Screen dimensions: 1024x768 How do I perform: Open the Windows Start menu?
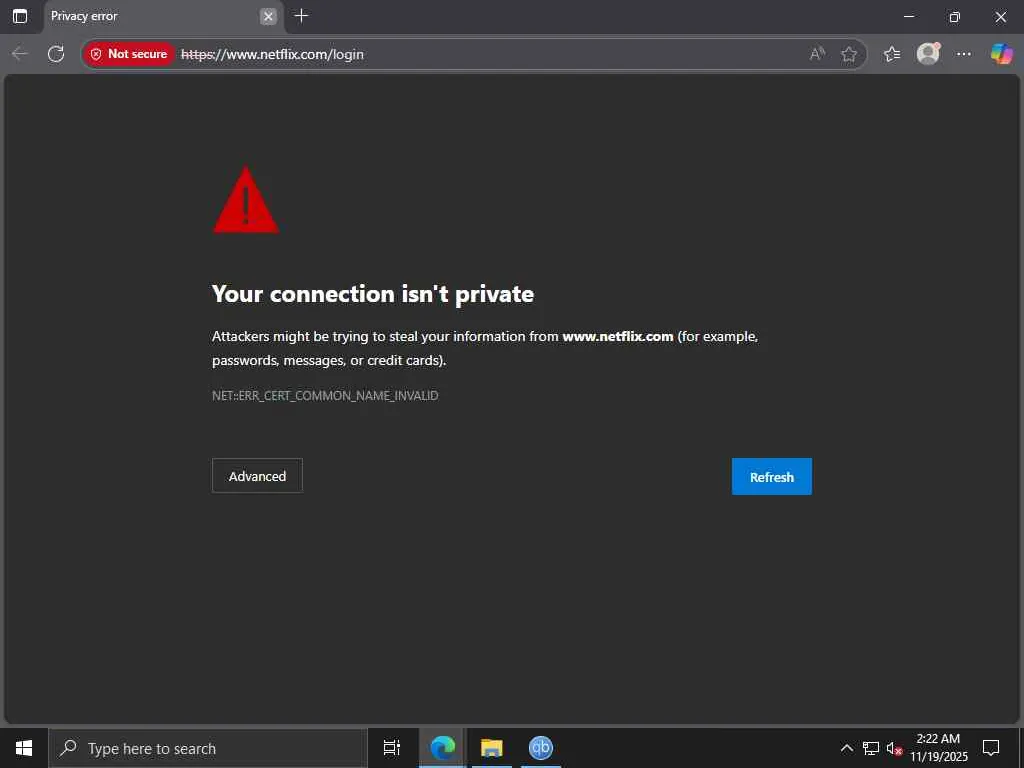tap(24, 748)
